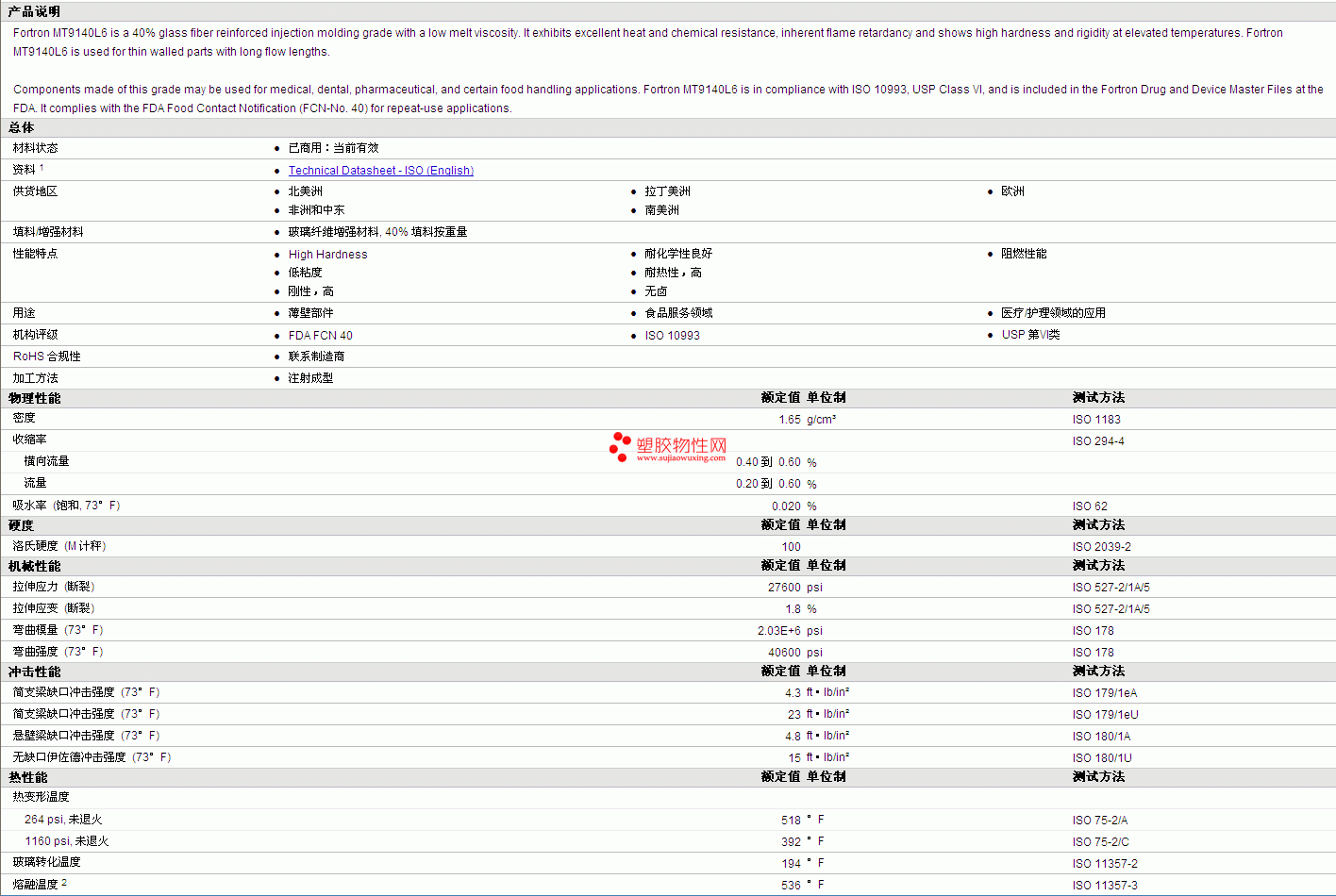
Task: Click the 无缺口伊佐德冲击强度 row label
Action: coord(92,757)
